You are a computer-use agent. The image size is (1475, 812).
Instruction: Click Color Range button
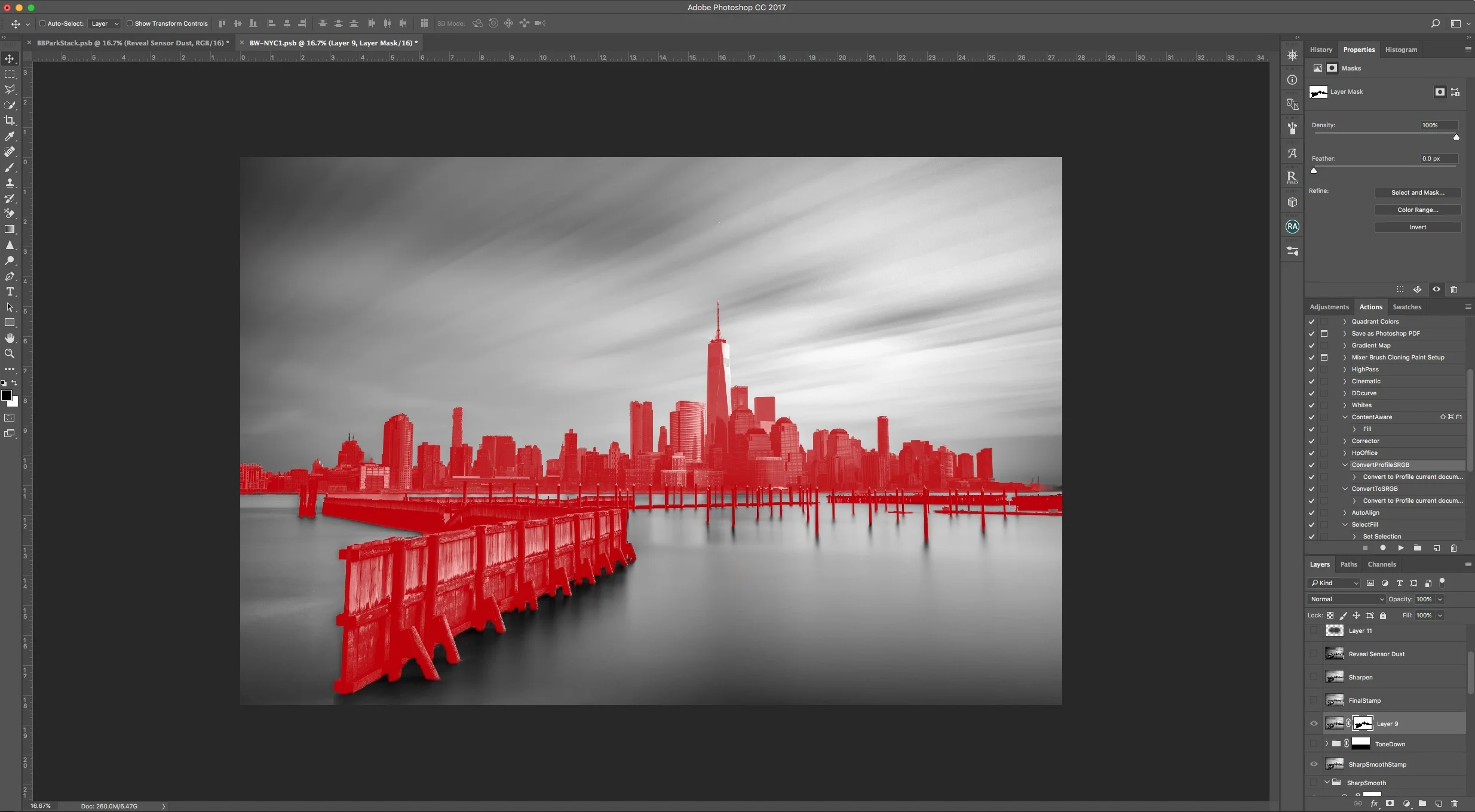[1418, 210]
